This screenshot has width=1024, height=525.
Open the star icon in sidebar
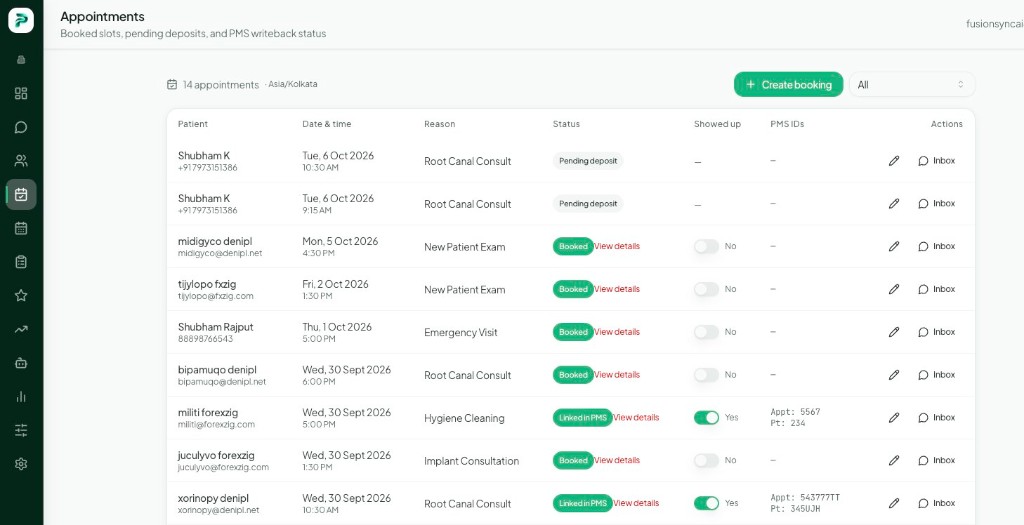pos(21,295)
